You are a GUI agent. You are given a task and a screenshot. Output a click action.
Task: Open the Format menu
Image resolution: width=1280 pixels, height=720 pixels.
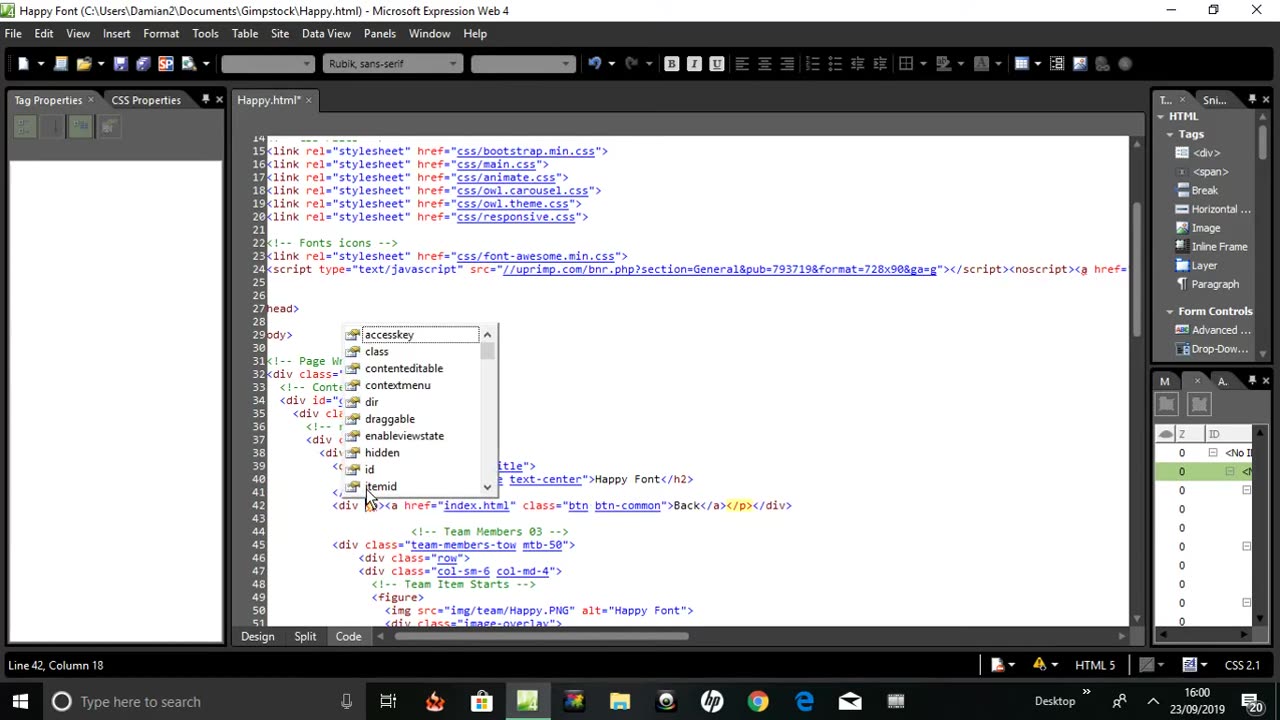(161, 34)
